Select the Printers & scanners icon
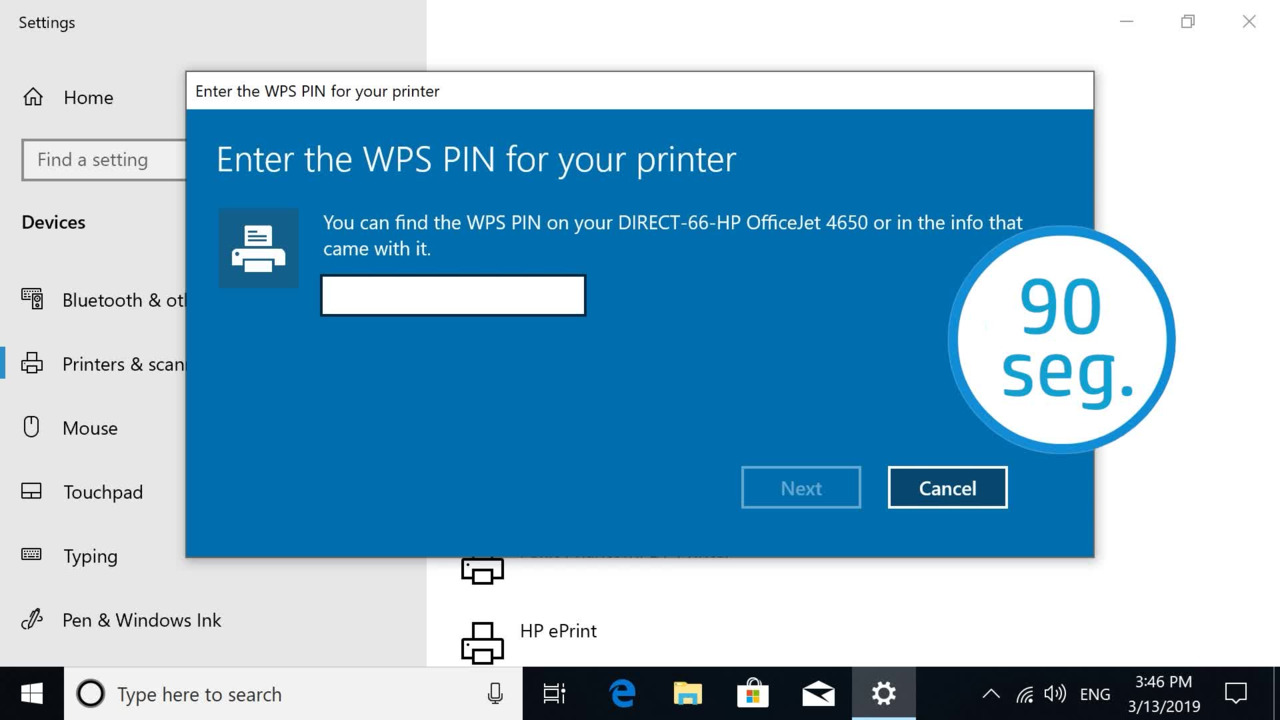Image resolution: width=1280 pixels, height=720 pixels. (32, 363)
